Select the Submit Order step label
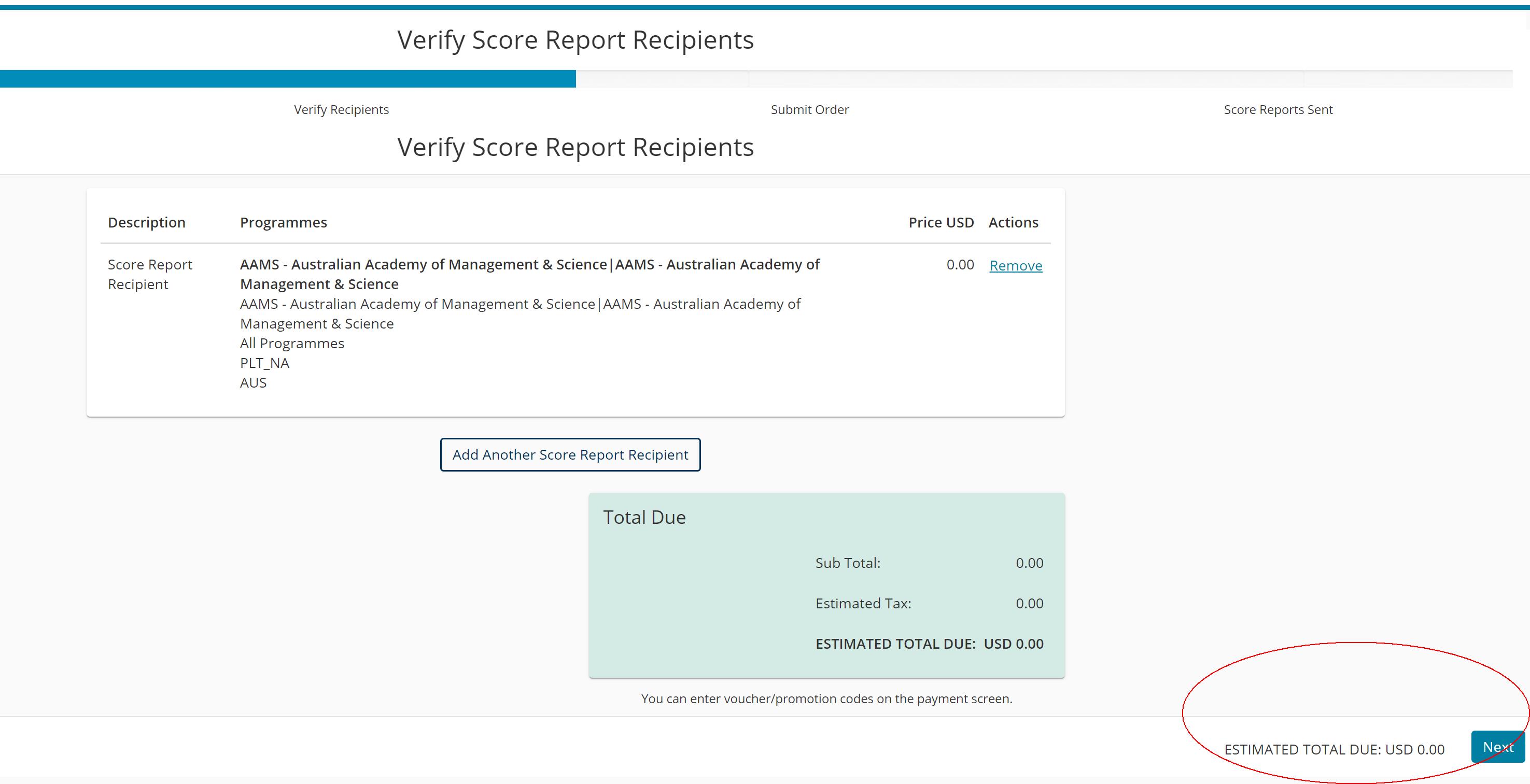This screenshot has height=784, width=1530. click(809, 110)
